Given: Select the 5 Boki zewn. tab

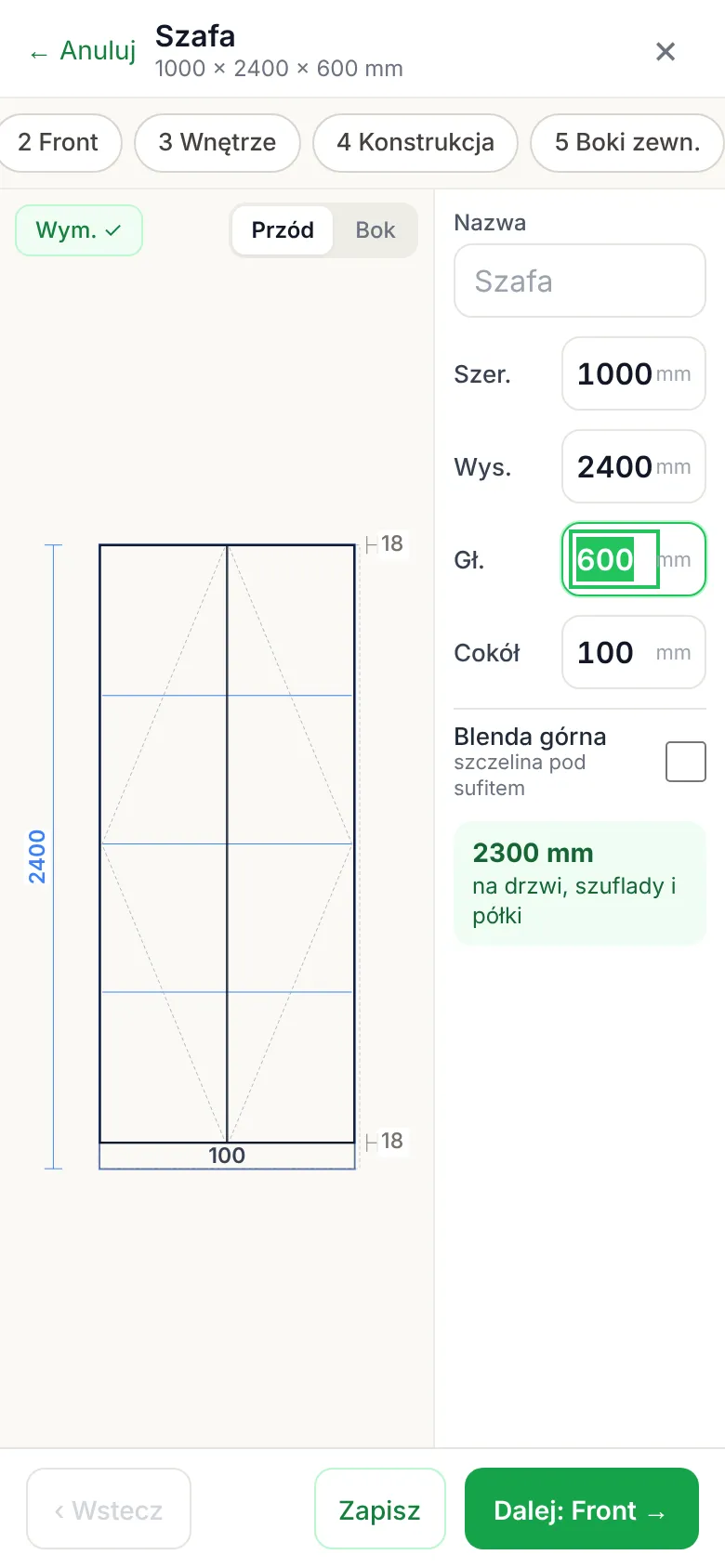Looking at the screenshot, I should click(x=627, y=143).
